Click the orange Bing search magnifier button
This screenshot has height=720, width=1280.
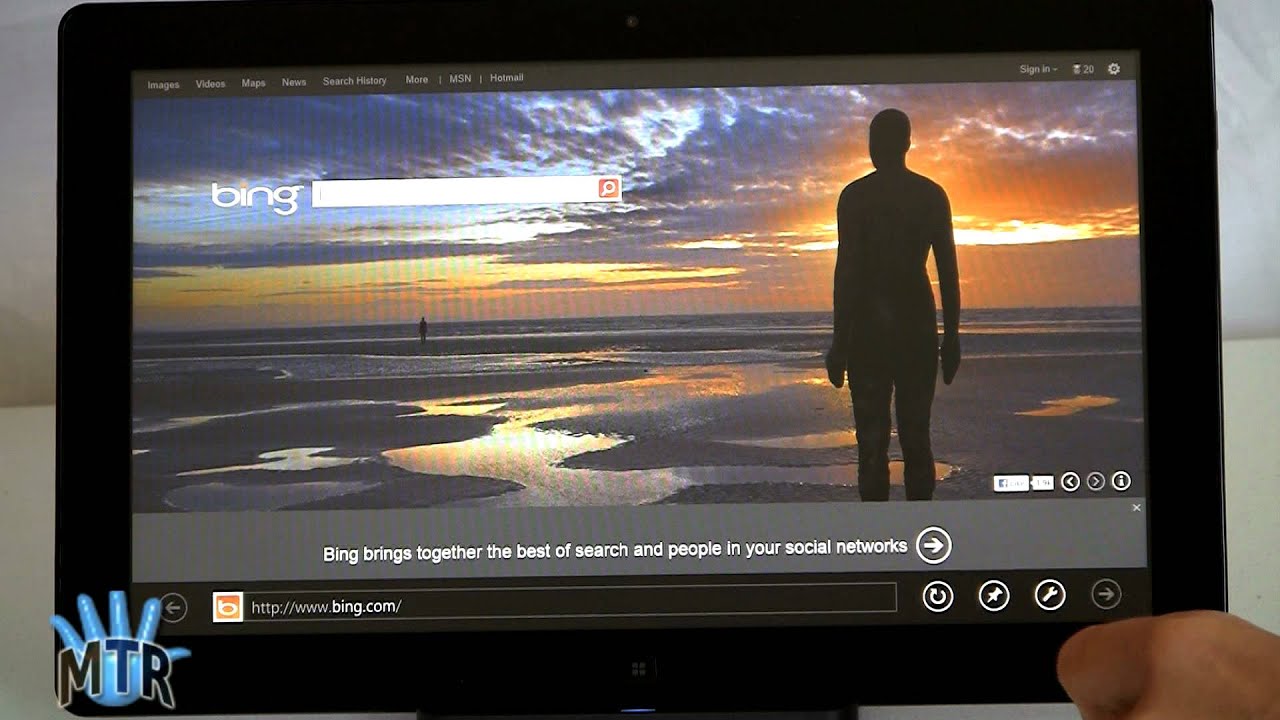[608, 188]
